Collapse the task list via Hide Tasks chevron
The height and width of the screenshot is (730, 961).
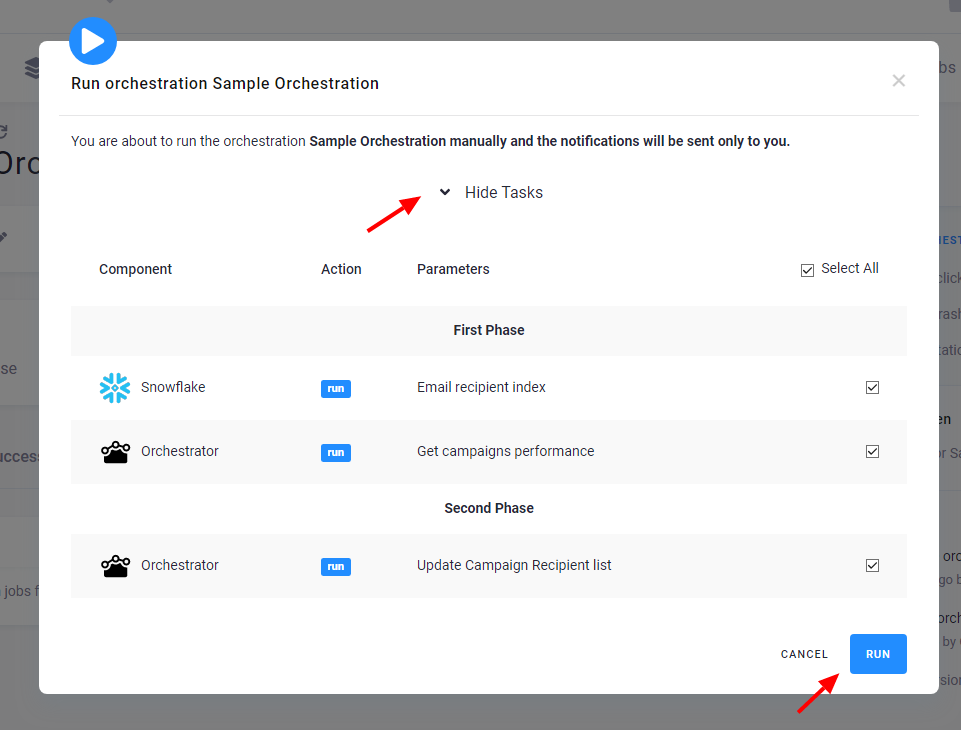[443, 192]
